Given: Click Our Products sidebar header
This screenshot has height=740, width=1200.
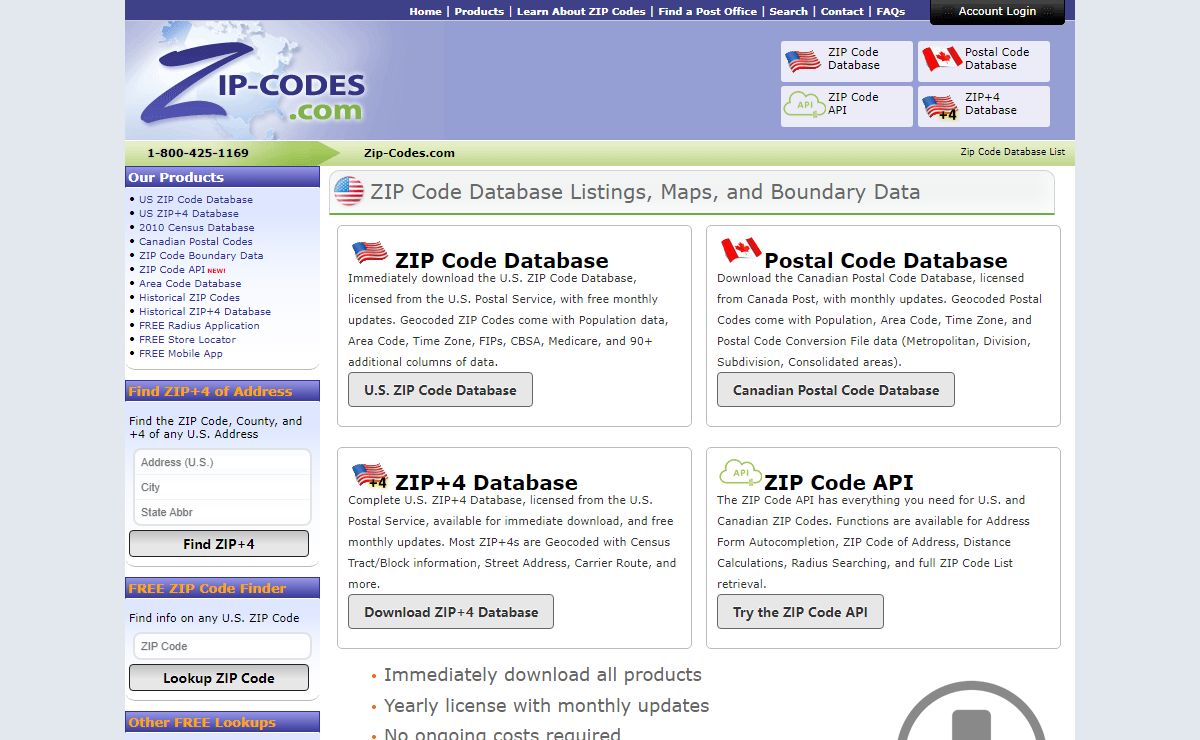Looking at the screenshot, I should pos(223,177).
